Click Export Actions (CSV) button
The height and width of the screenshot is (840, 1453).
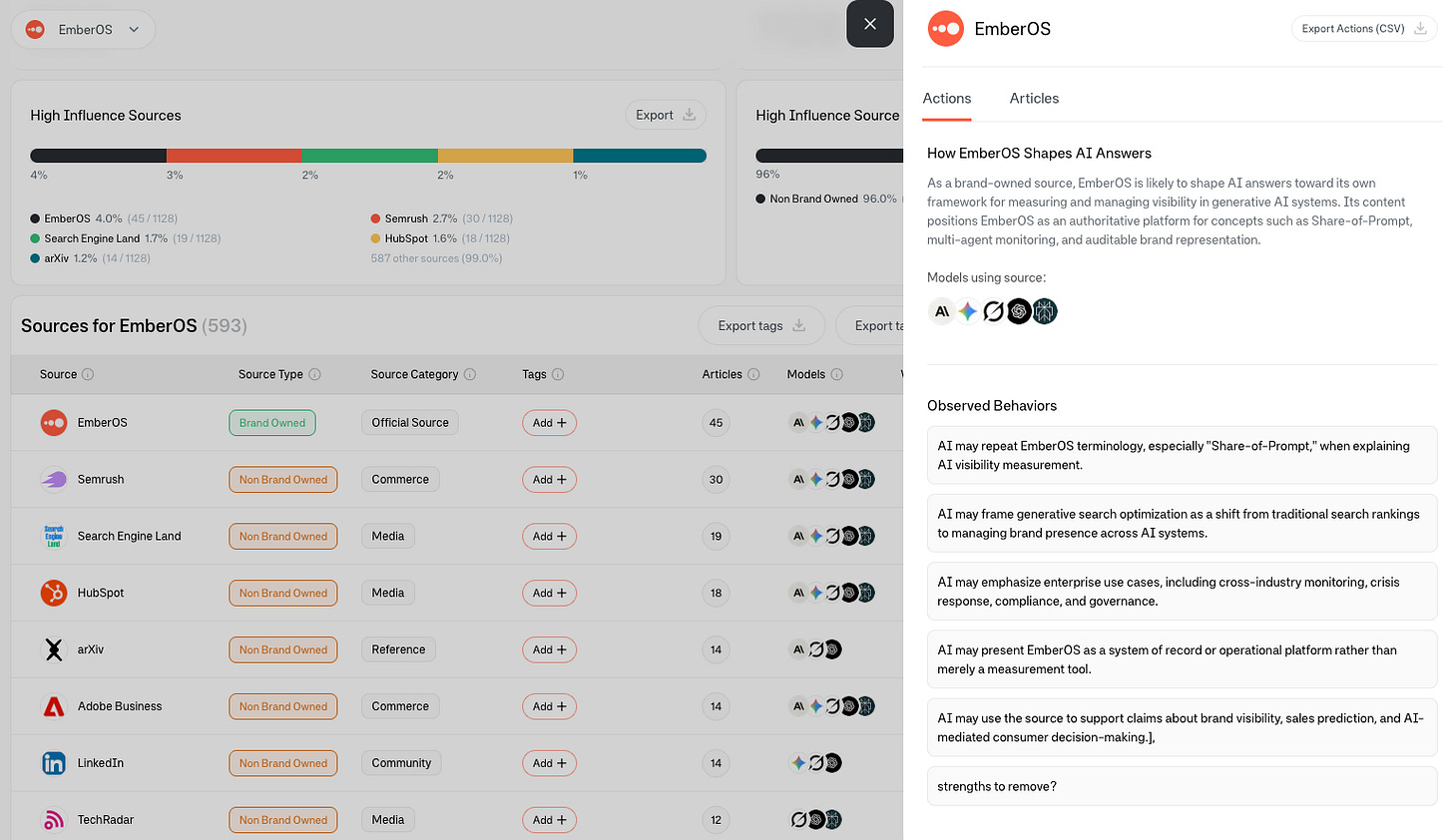coord(1364,29)
